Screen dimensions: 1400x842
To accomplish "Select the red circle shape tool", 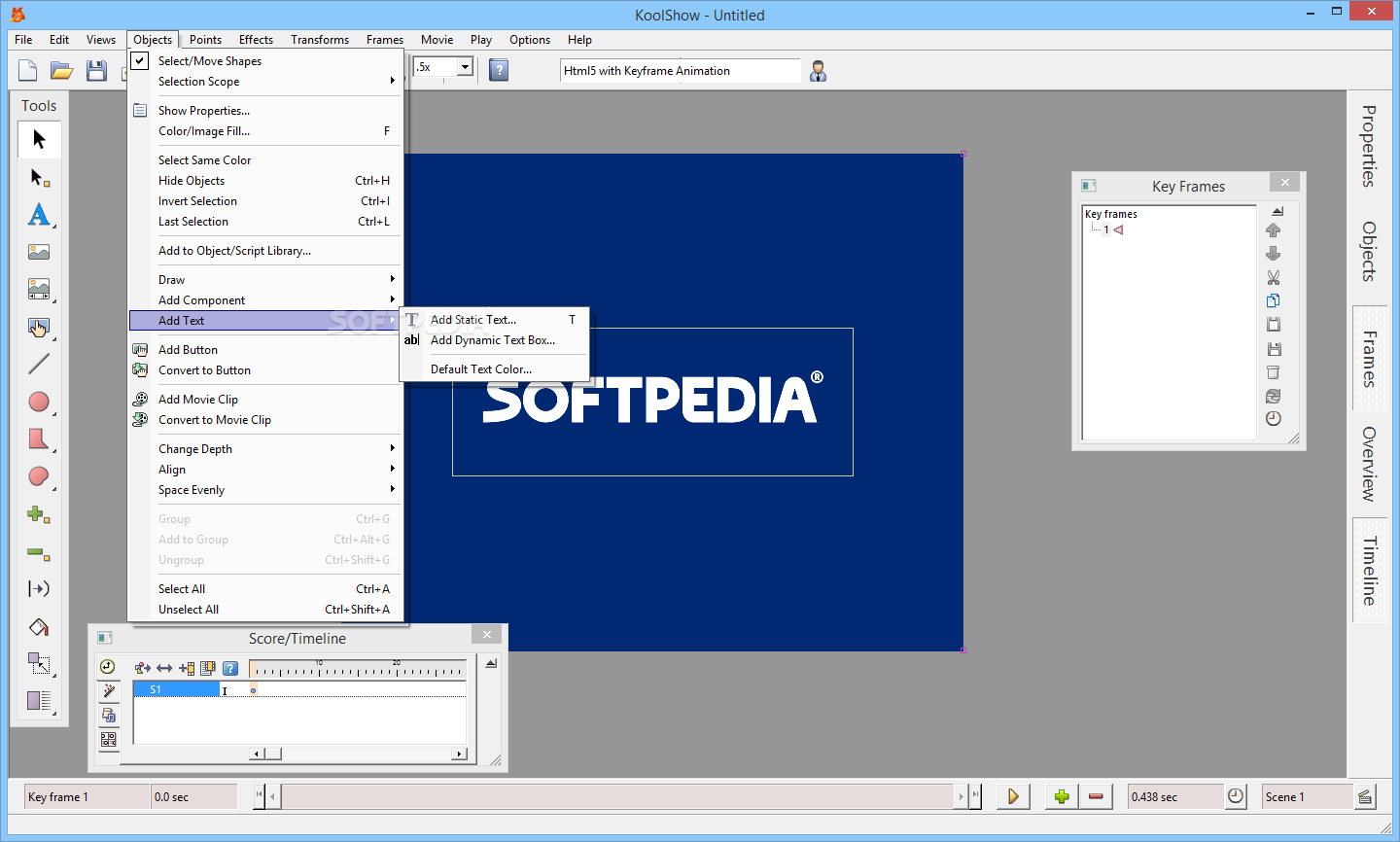I will tap(39, 402).
